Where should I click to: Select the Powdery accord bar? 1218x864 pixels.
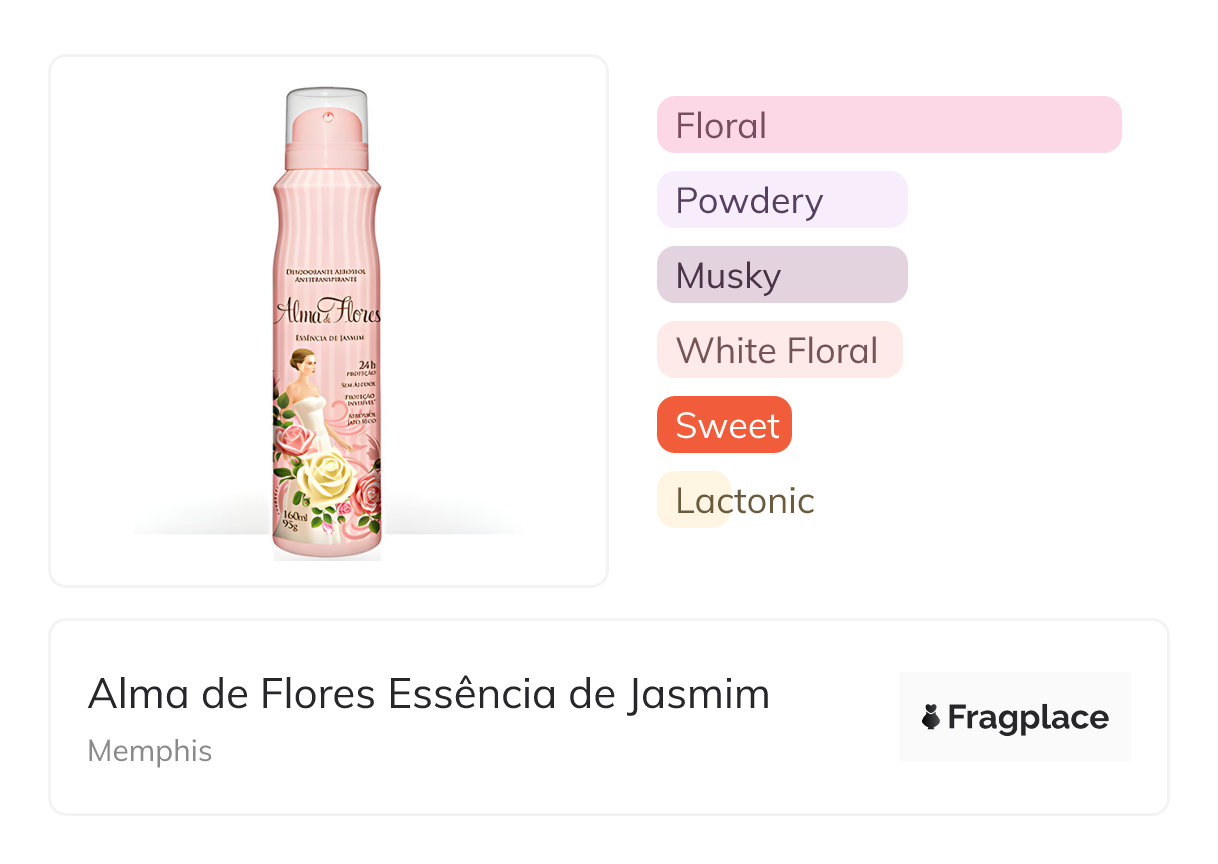coord(781,200)
